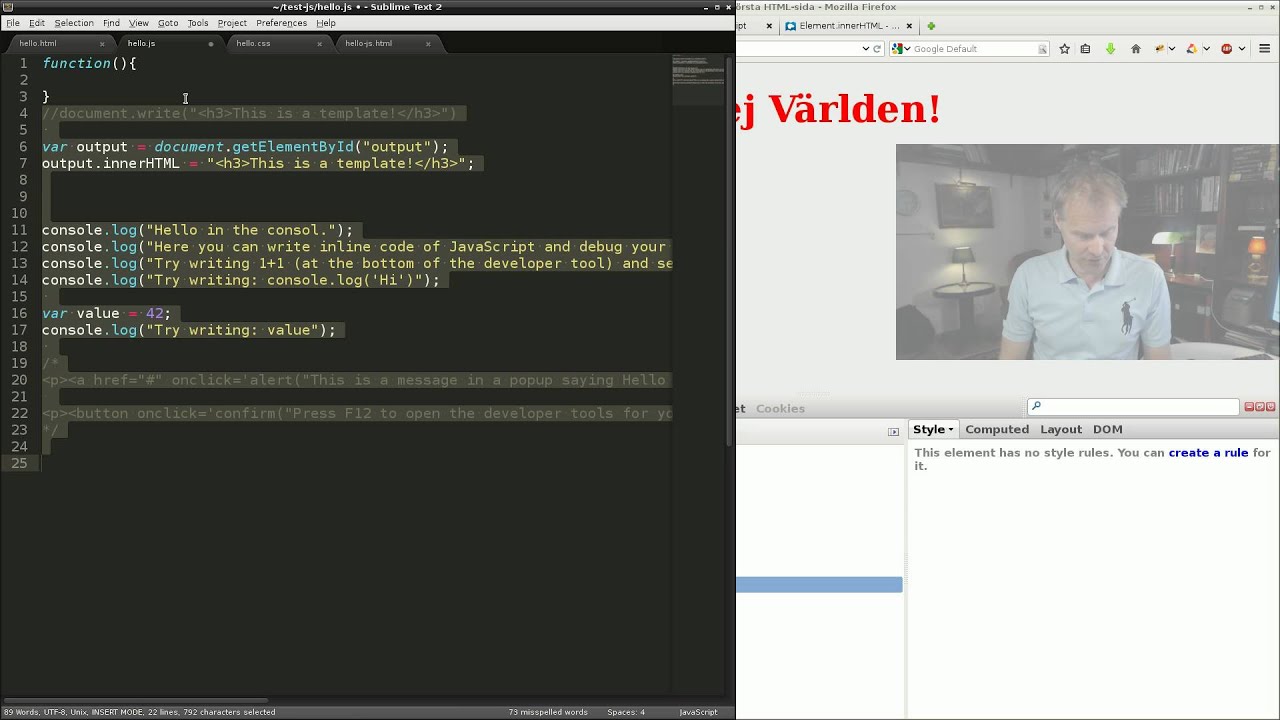Click the Sublime Text window menu icon
The height and width of the screenshot is (720, 1280).
(x=8, y=7)
